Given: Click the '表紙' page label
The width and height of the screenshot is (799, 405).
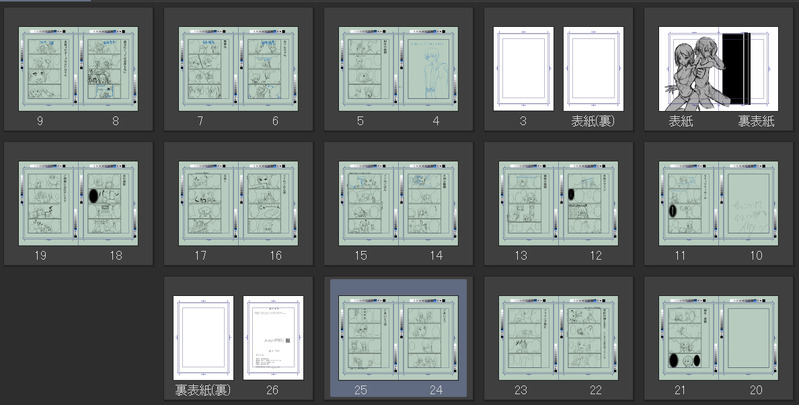Looking at the screenshot, I should 681,121.
